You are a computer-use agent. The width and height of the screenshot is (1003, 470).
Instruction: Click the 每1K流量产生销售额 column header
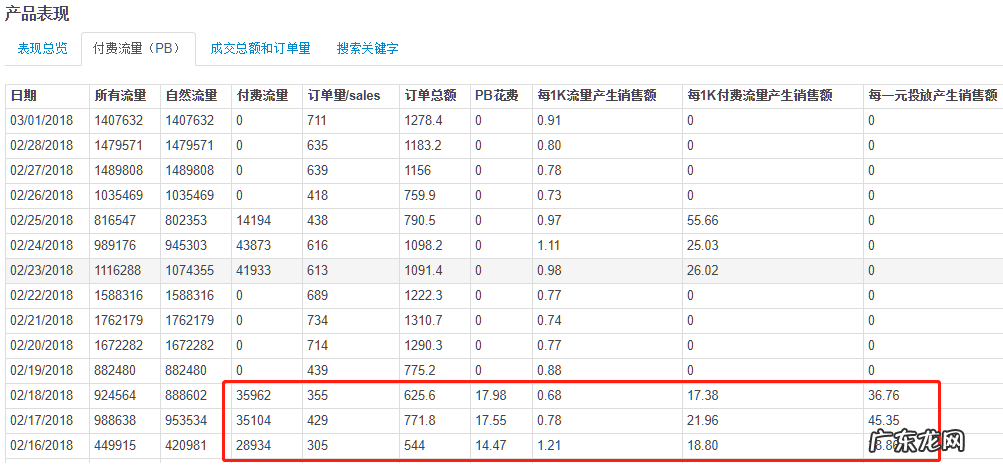(596, 96)
